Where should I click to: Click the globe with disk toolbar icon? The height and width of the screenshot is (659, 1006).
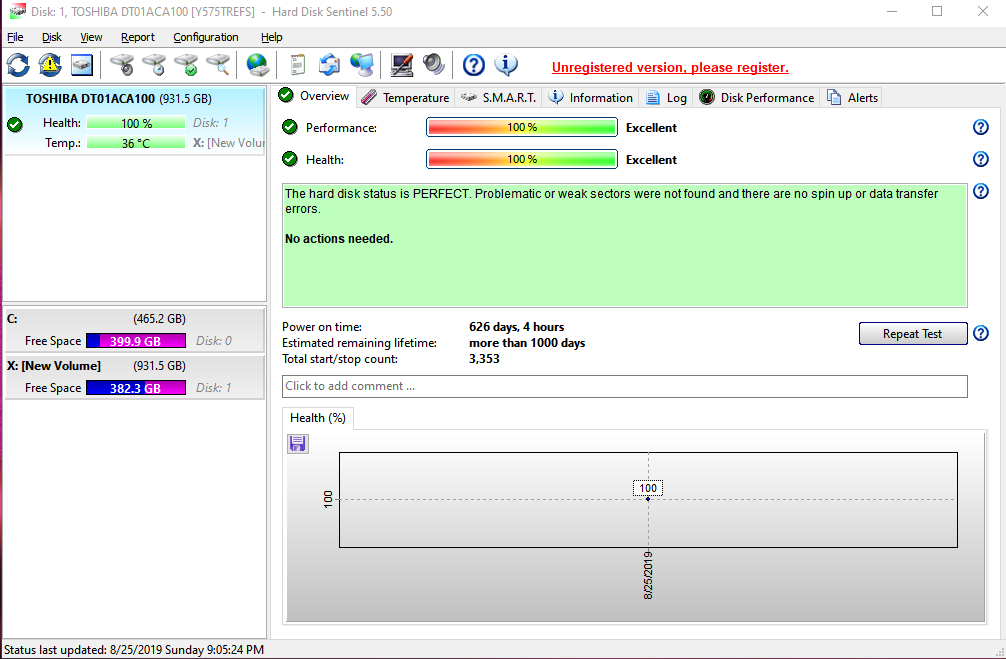[x=257, y=65]
